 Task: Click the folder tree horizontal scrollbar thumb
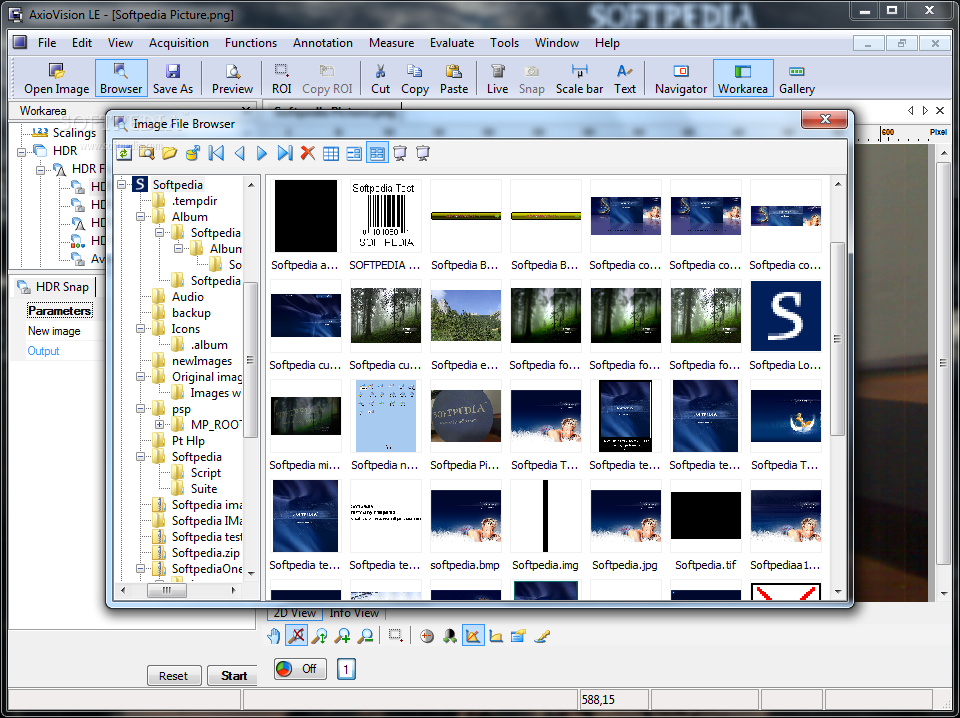point(167,590)
